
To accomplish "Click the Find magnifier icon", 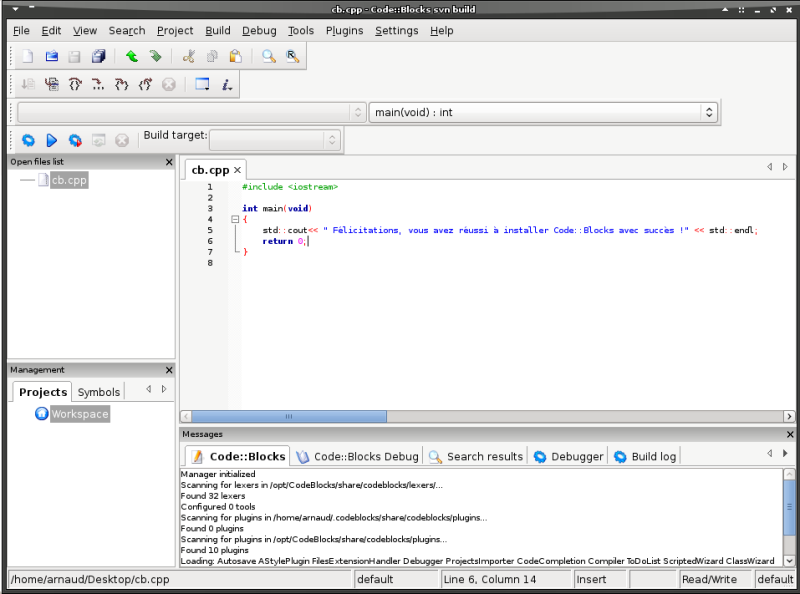I will click(x=269, y=57).
